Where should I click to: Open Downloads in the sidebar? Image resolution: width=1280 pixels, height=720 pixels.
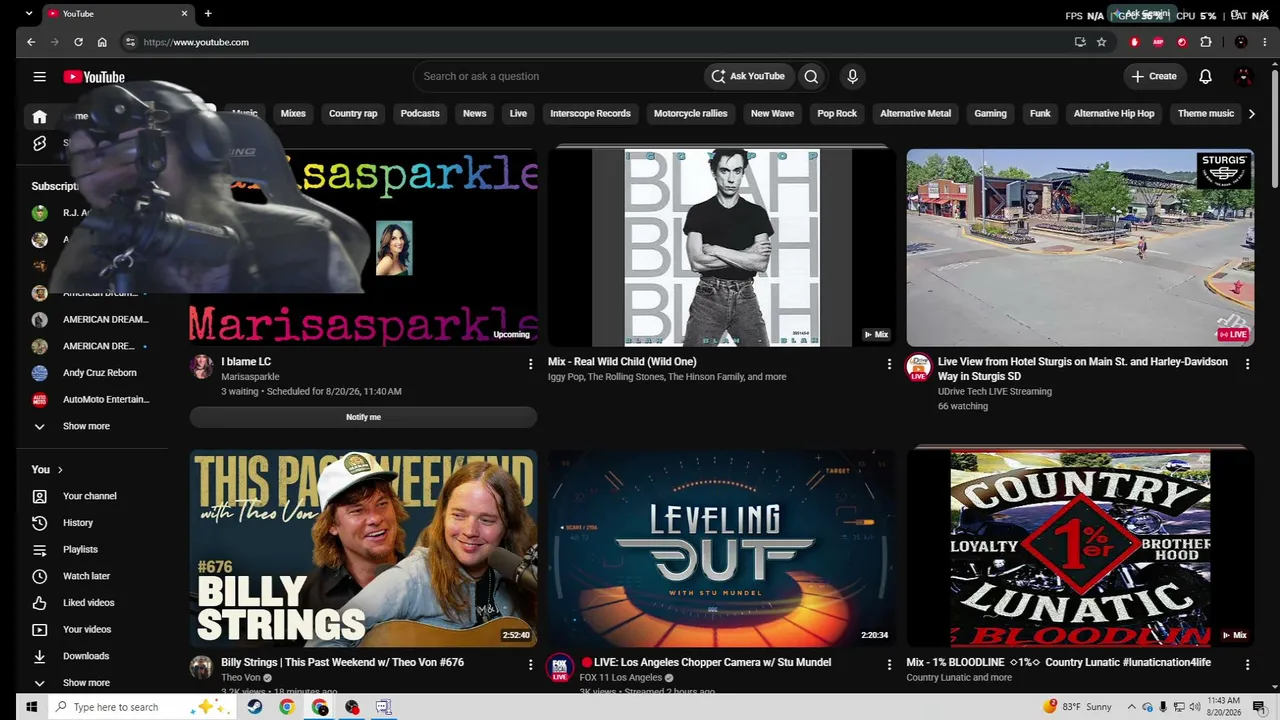pos(86,656)
